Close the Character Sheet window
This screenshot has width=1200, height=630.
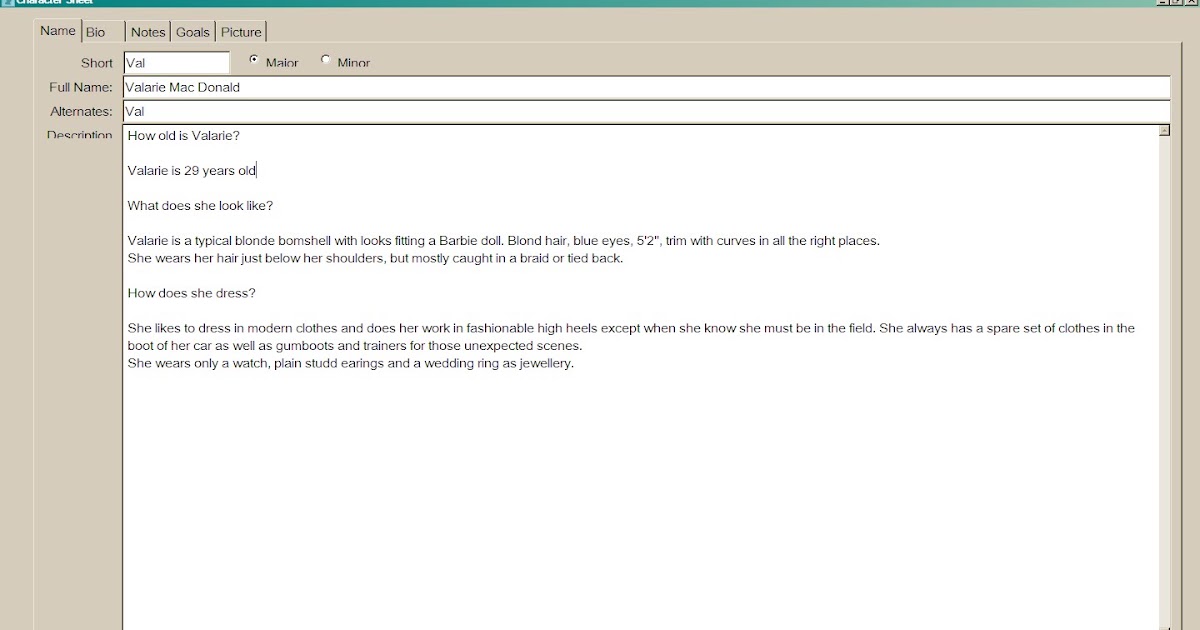1192,2
